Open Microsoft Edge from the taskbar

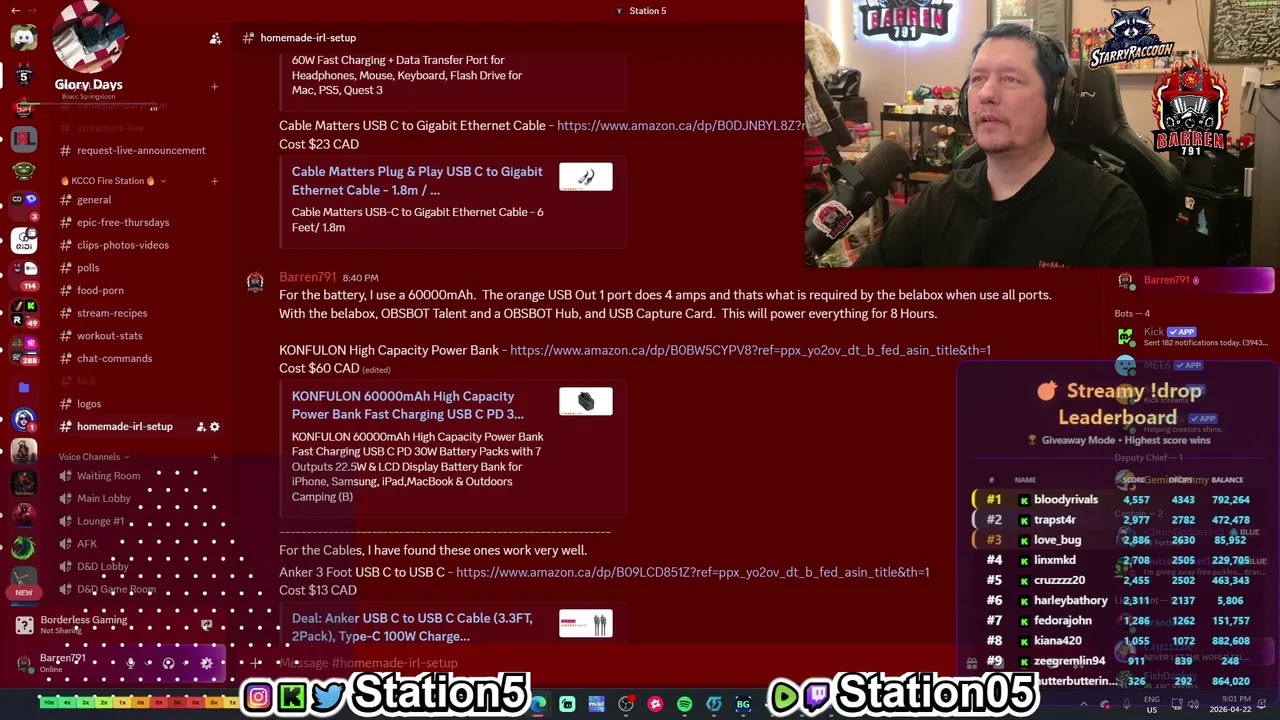pos(538,704)
